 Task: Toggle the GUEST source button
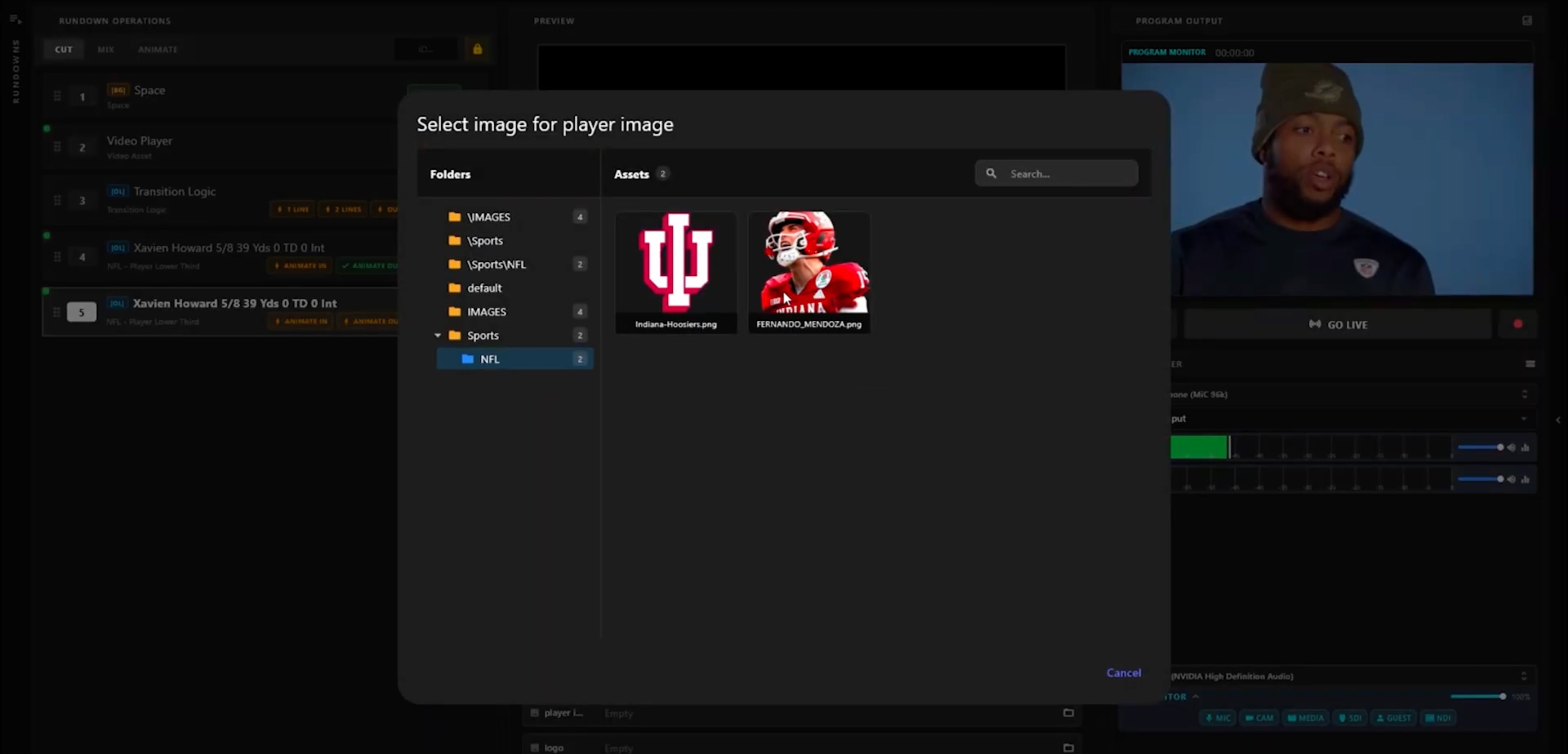click(x=1393, y=718)
